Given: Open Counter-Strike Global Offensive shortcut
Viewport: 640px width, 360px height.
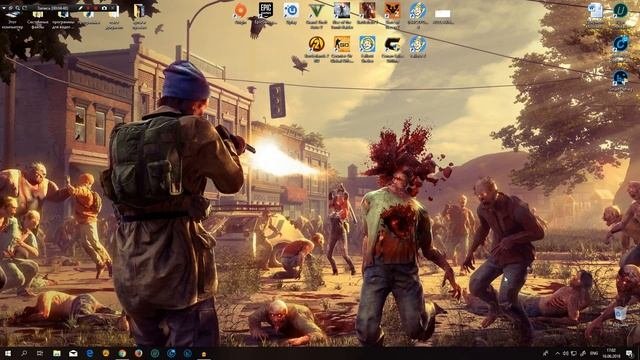Looking at the screenshot, I should pyautogui.click(x=342, y=49).
